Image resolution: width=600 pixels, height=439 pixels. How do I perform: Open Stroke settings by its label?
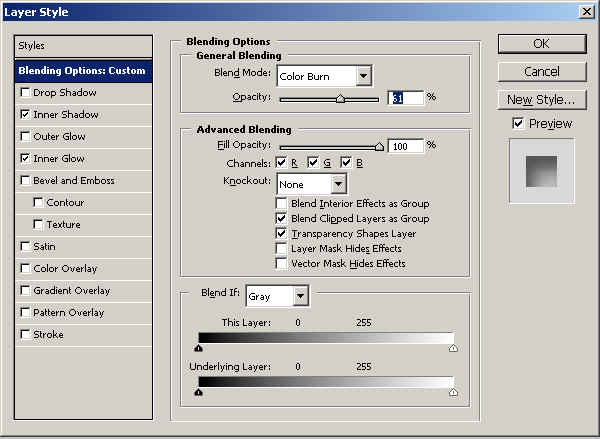(48, 335)
